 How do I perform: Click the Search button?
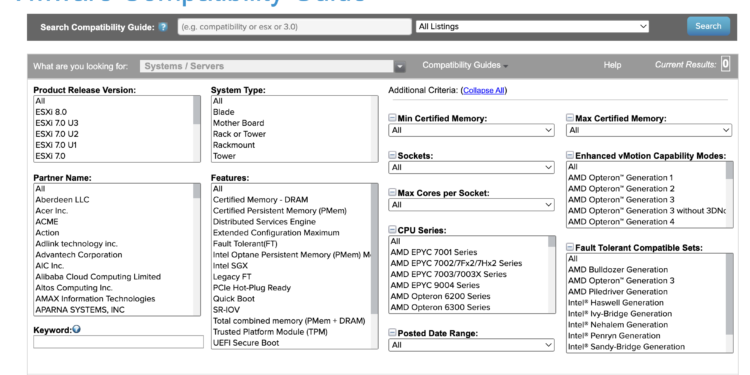click(708, 26)
